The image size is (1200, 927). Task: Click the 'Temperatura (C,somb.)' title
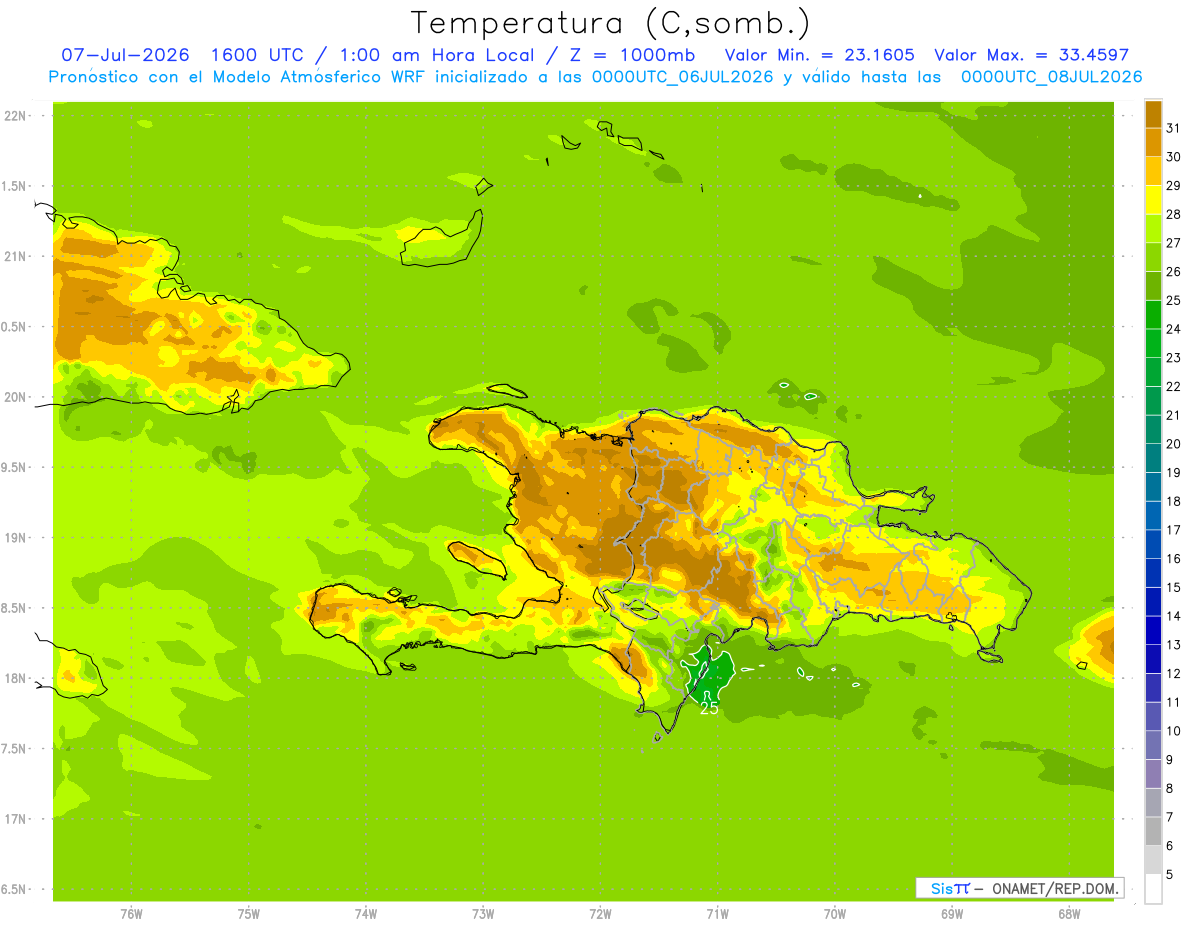point(611,23)
